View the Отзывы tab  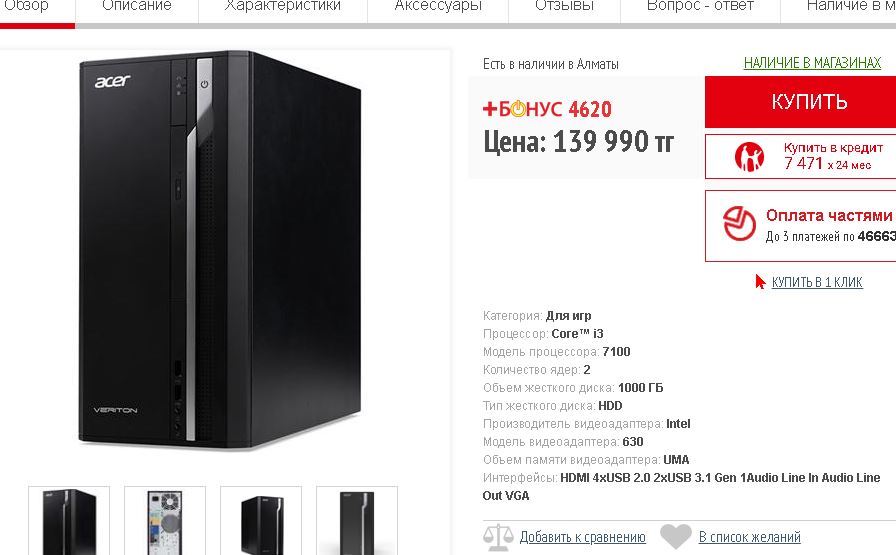point(564,6)
